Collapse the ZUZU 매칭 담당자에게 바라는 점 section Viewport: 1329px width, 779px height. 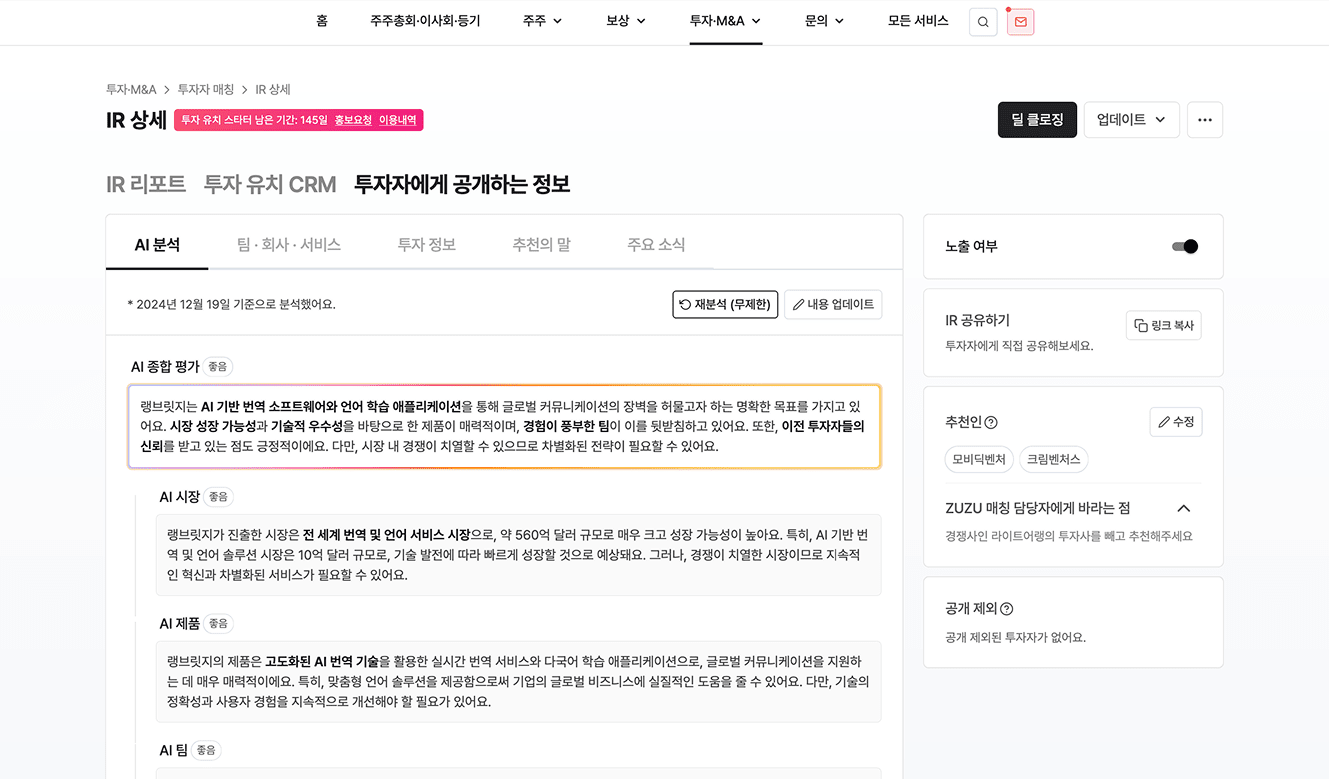click(1184, 508)
